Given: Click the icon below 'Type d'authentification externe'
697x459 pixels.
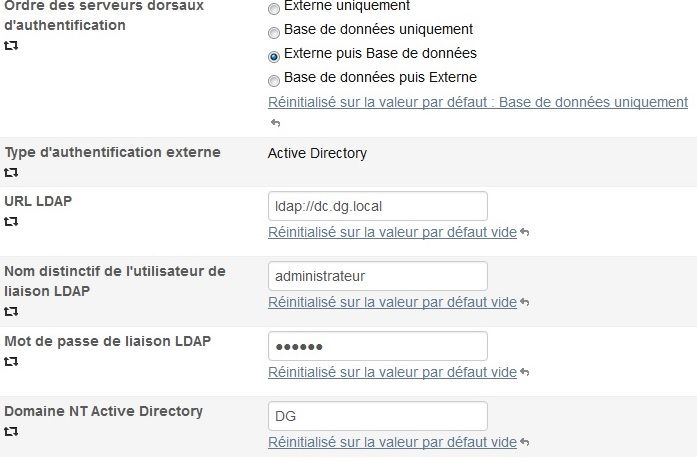Looking at the screenshot, I should click(11, 173).
